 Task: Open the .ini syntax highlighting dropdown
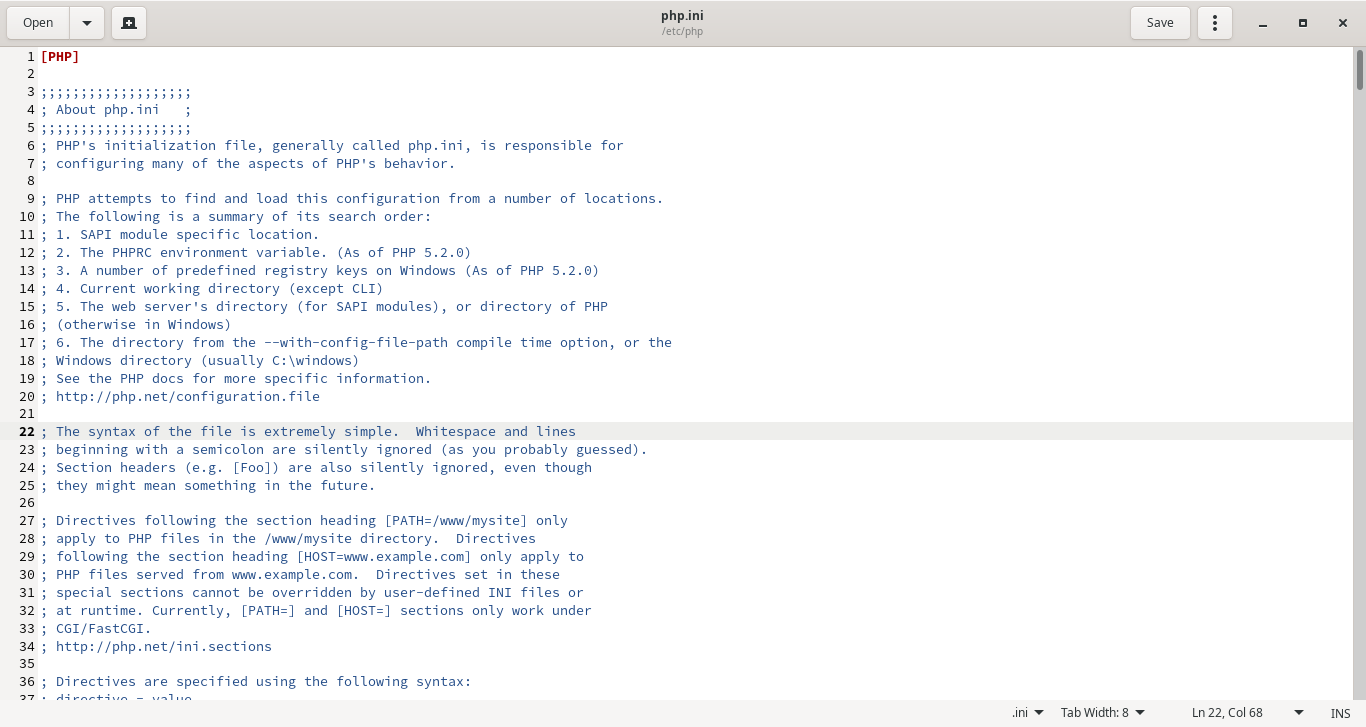pos(1027,712)
